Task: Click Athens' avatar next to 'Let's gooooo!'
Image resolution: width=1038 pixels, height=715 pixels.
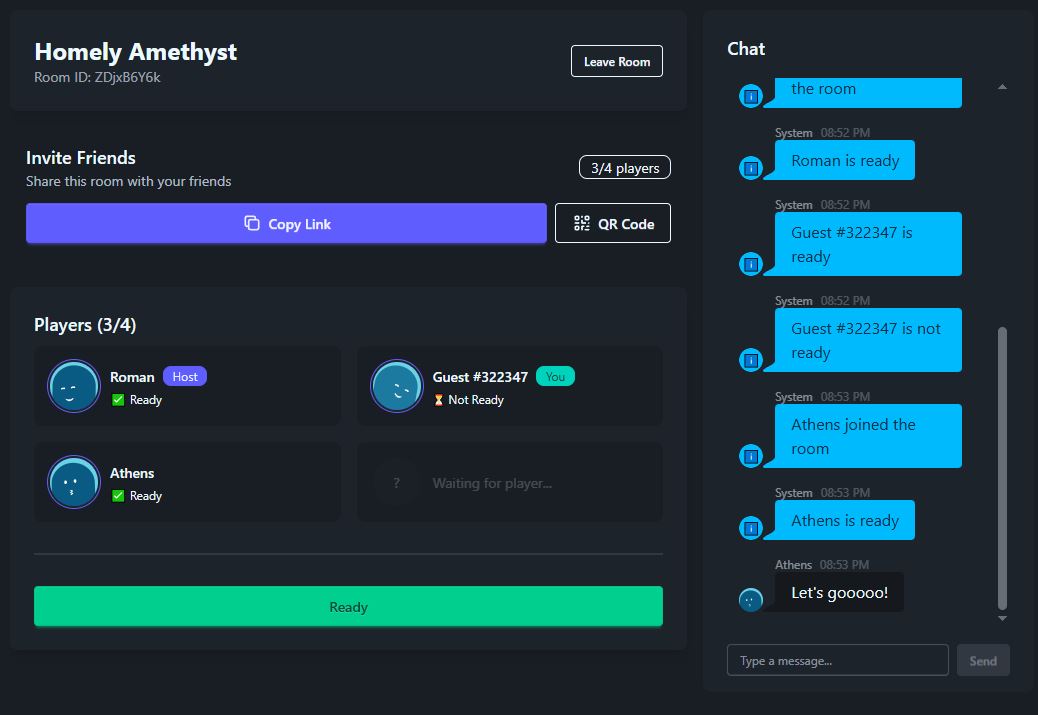Action: 751,600
